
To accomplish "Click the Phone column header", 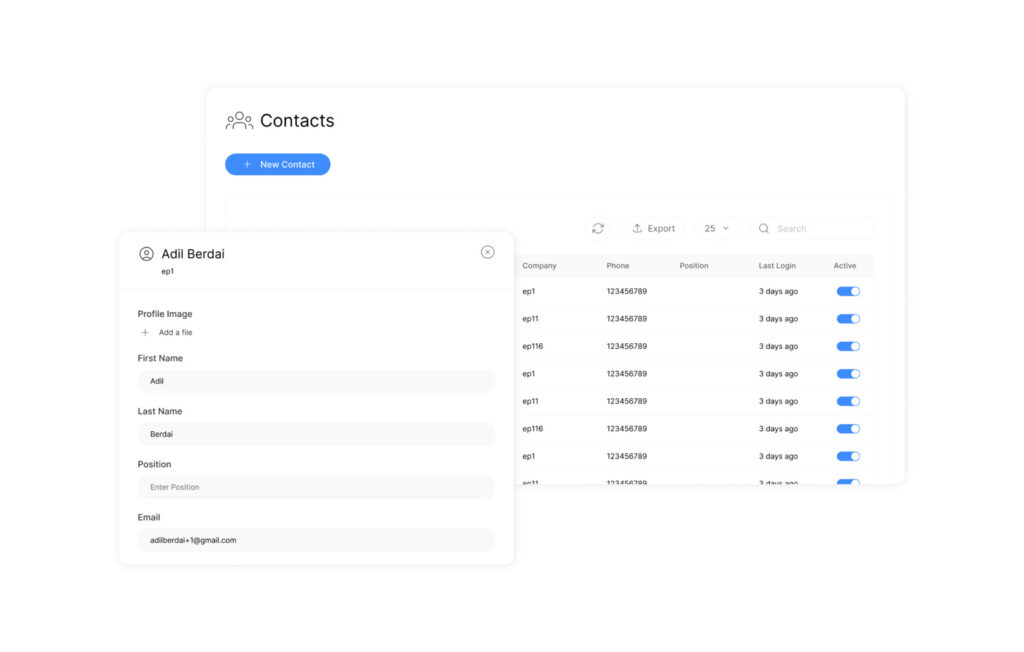I will [618, 266].
